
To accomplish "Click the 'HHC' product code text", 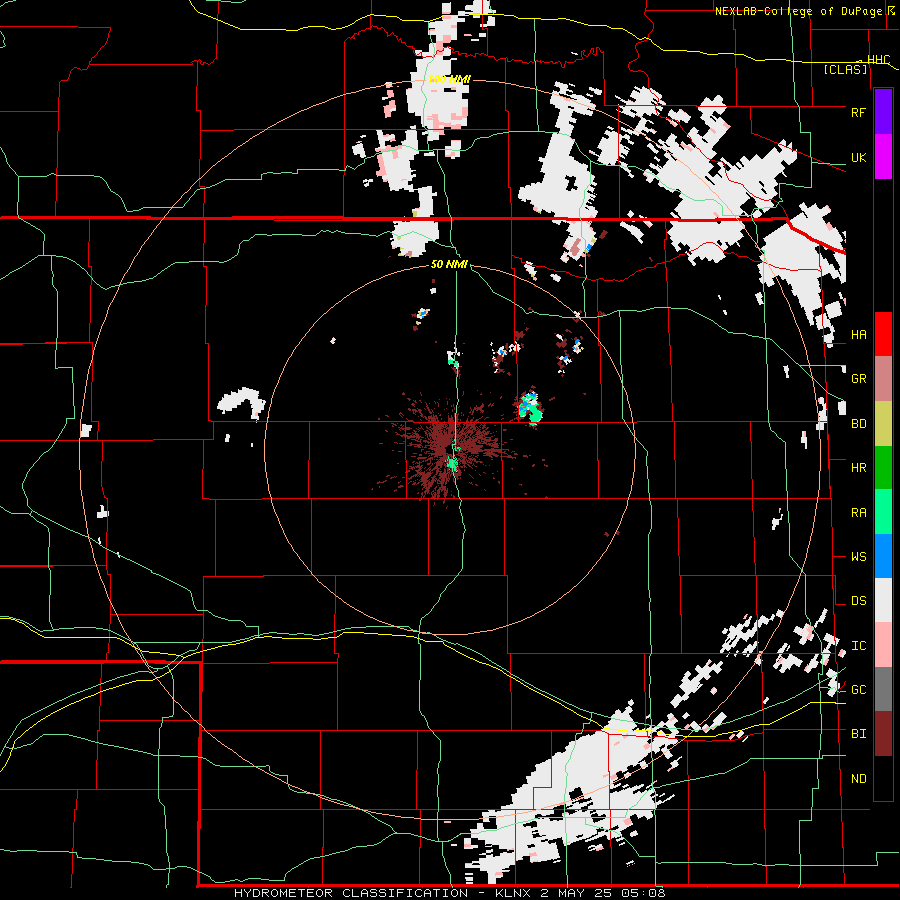I will pyautogui.click(x=878, y=60).
